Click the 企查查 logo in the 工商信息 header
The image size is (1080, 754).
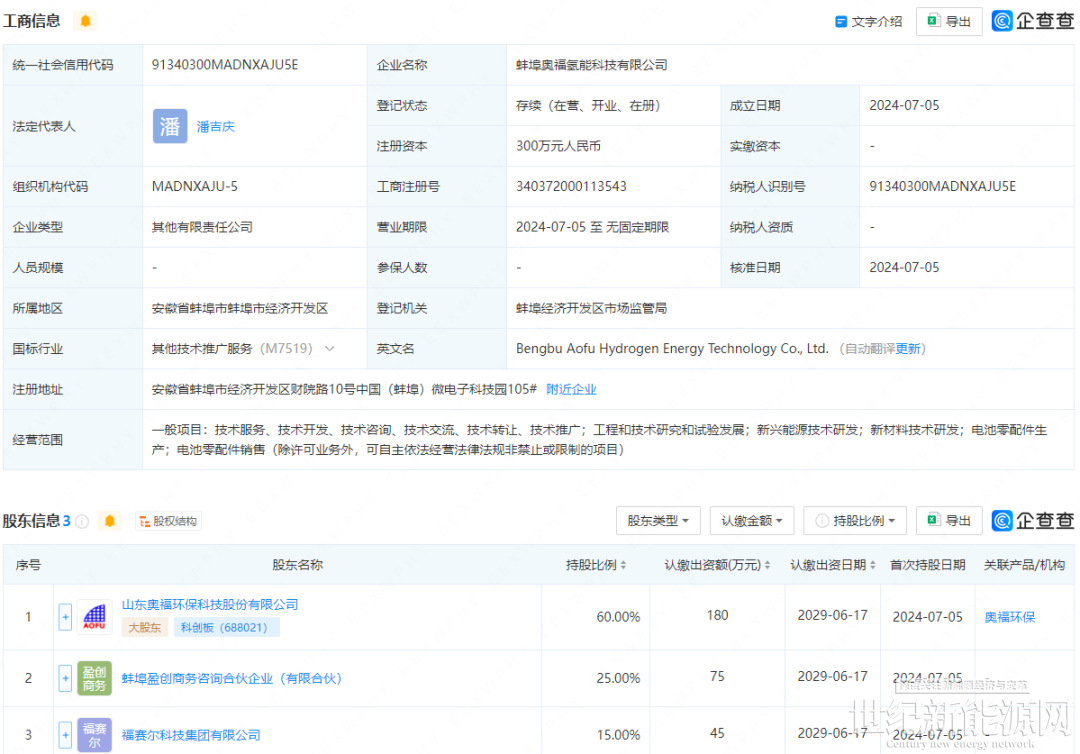(x=1033, y=21)
